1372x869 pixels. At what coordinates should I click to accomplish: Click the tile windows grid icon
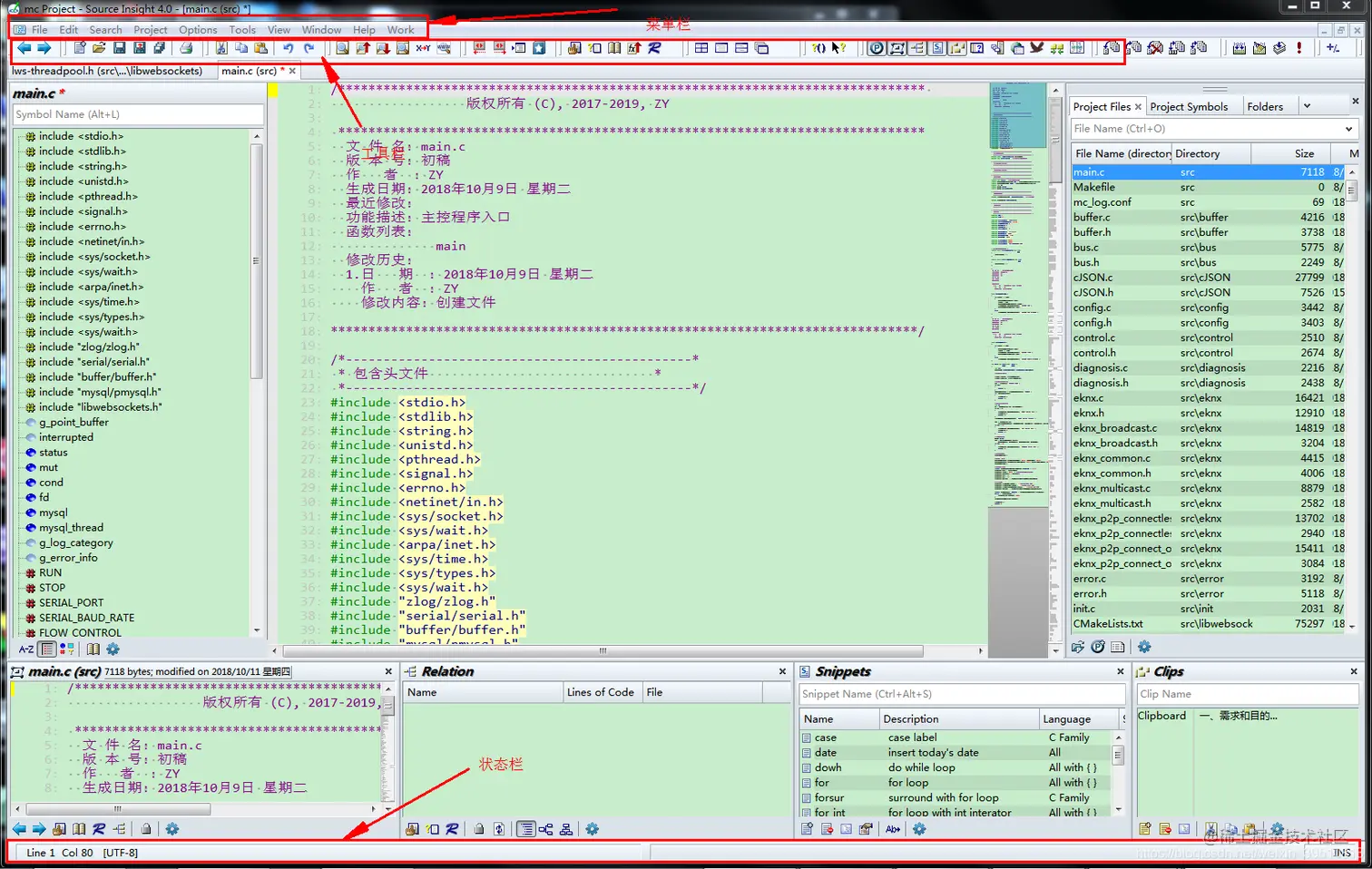[701, 48]
